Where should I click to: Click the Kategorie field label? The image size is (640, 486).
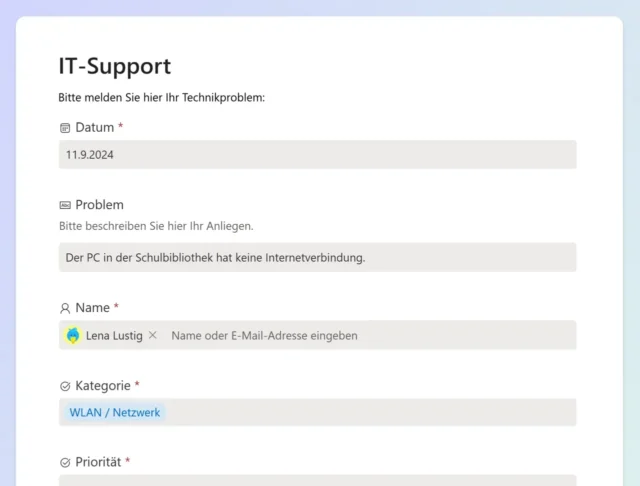103,385
